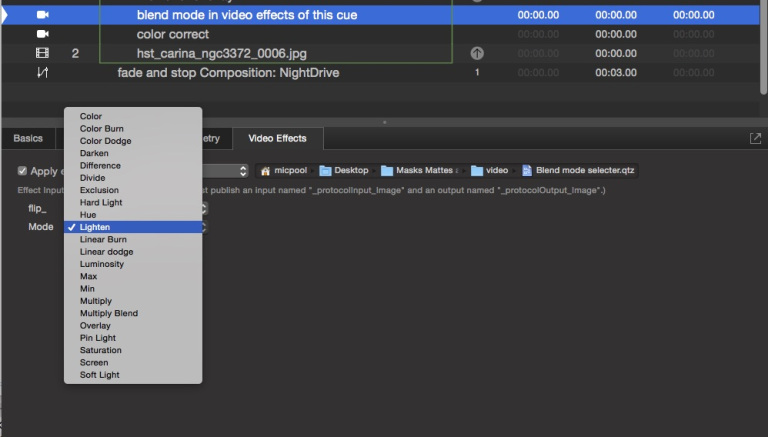
Task: Pick the Overlay blend mode option
Action: pos(95,326)
